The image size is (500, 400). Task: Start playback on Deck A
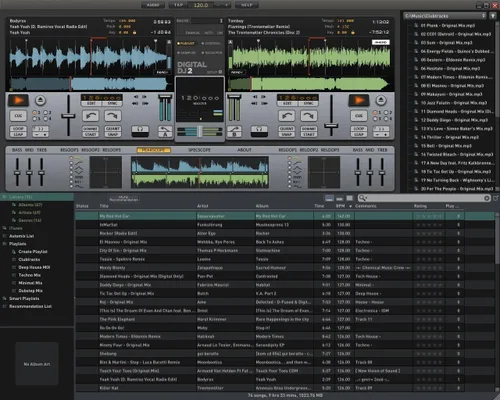pos(18,100)
